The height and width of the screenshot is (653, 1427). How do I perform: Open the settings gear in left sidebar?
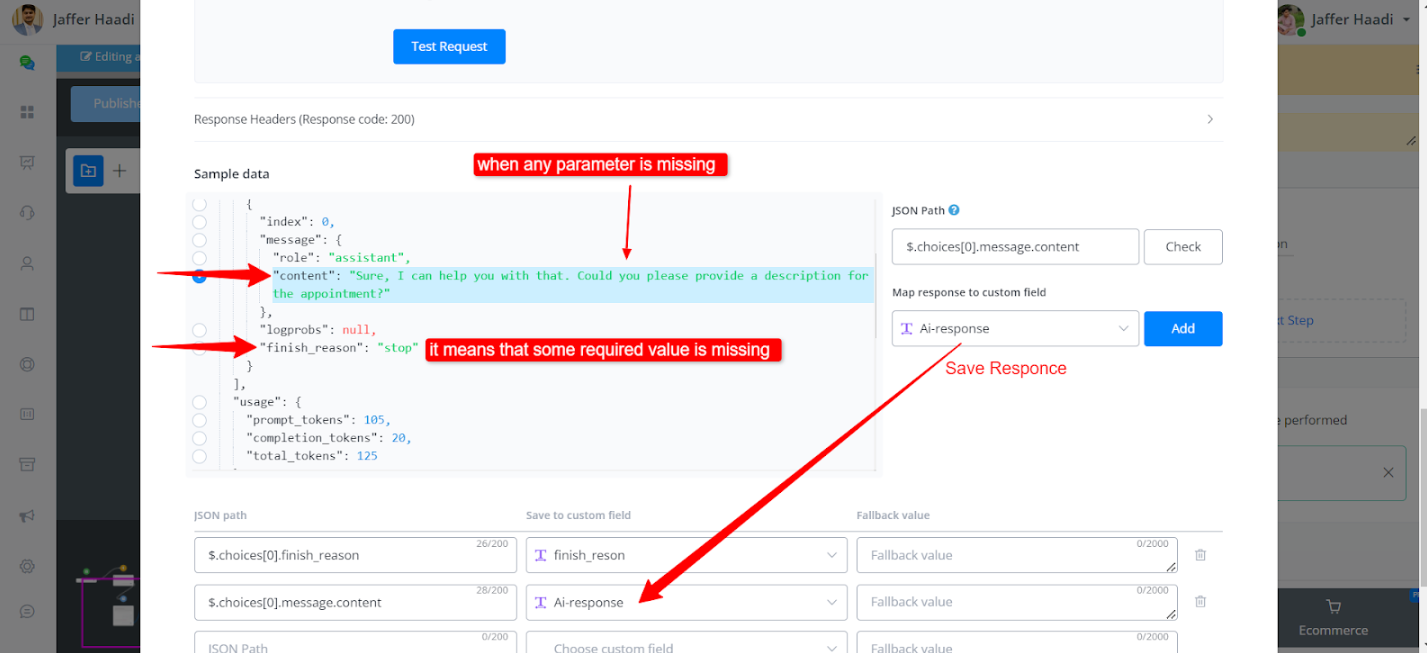coord(27,566)
